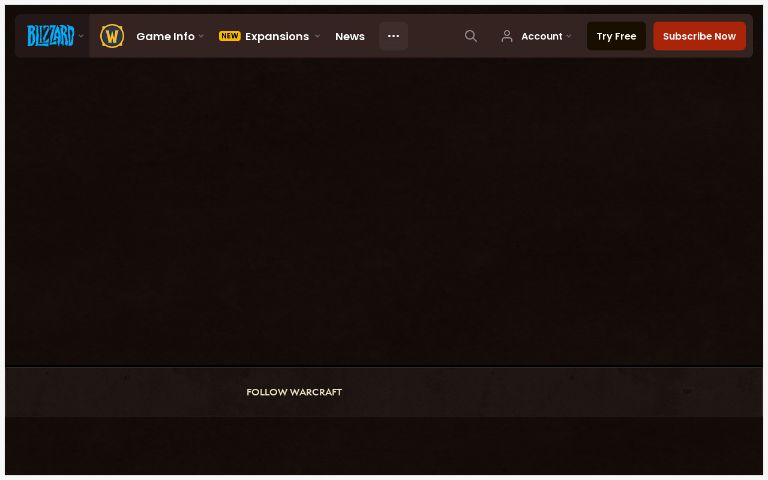Click the yellow NEW badge

[x=230, y=36]
